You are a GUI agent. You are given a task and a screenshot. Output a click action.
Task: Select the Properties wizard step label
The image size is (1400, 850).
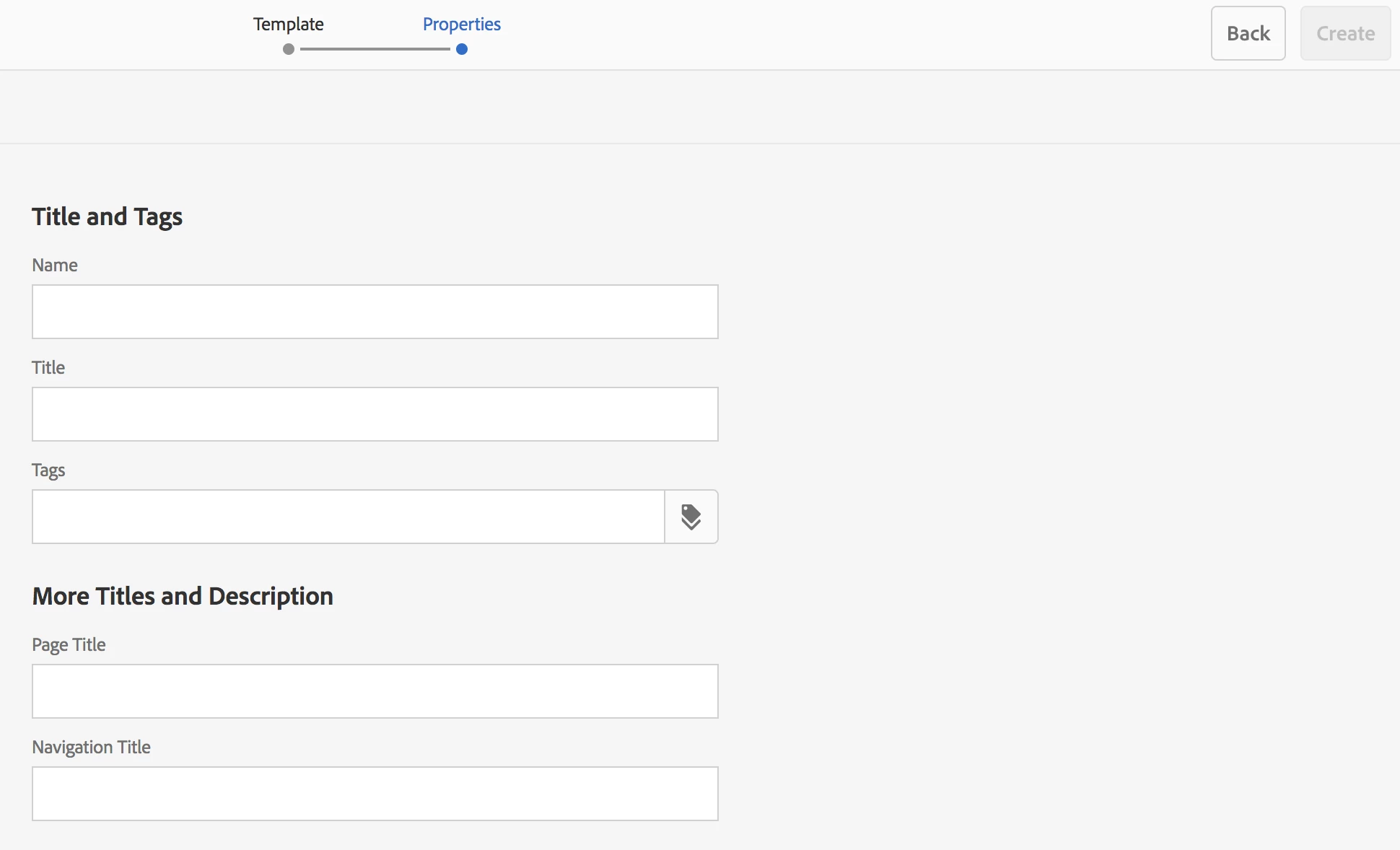click(461, 25)
